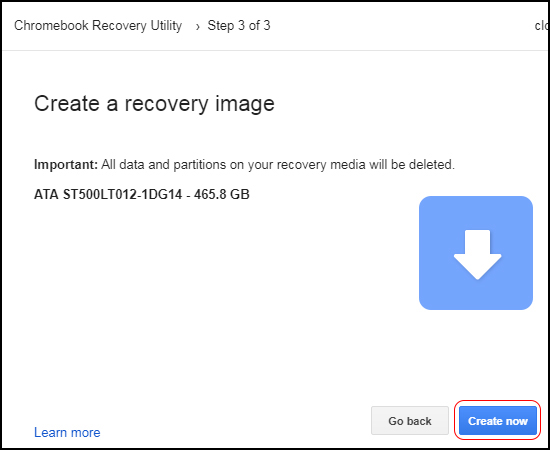Click the Create a recovery image heading
This screenshot has width=550, height=450.
point(154,104)
